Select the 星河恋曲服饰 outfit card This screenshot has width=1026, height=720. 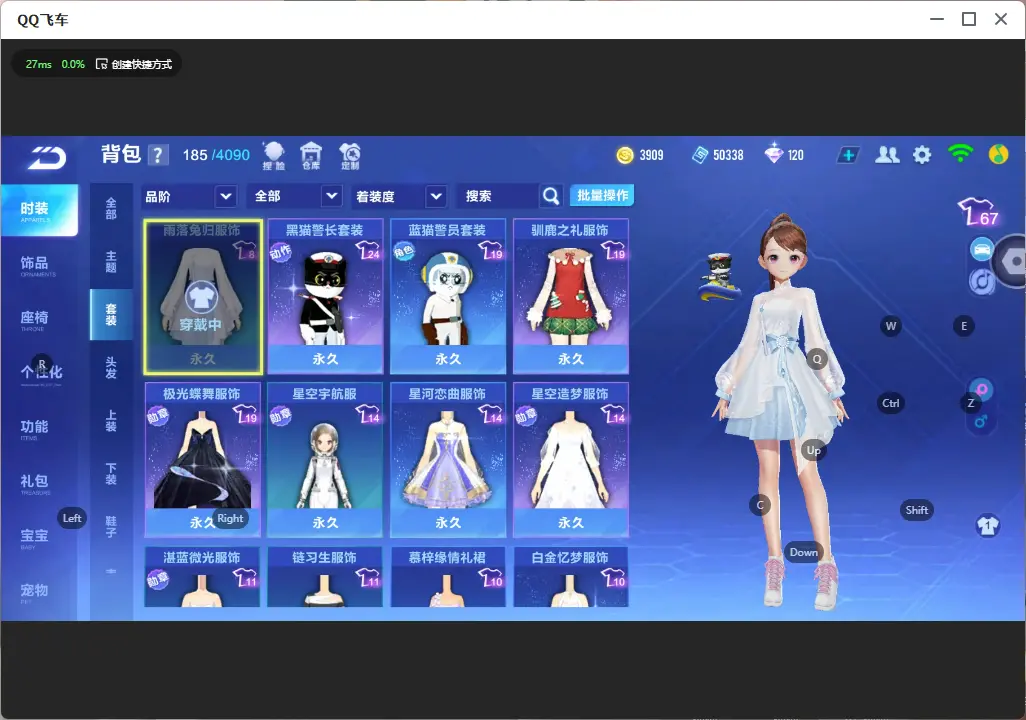pos(448,460)
